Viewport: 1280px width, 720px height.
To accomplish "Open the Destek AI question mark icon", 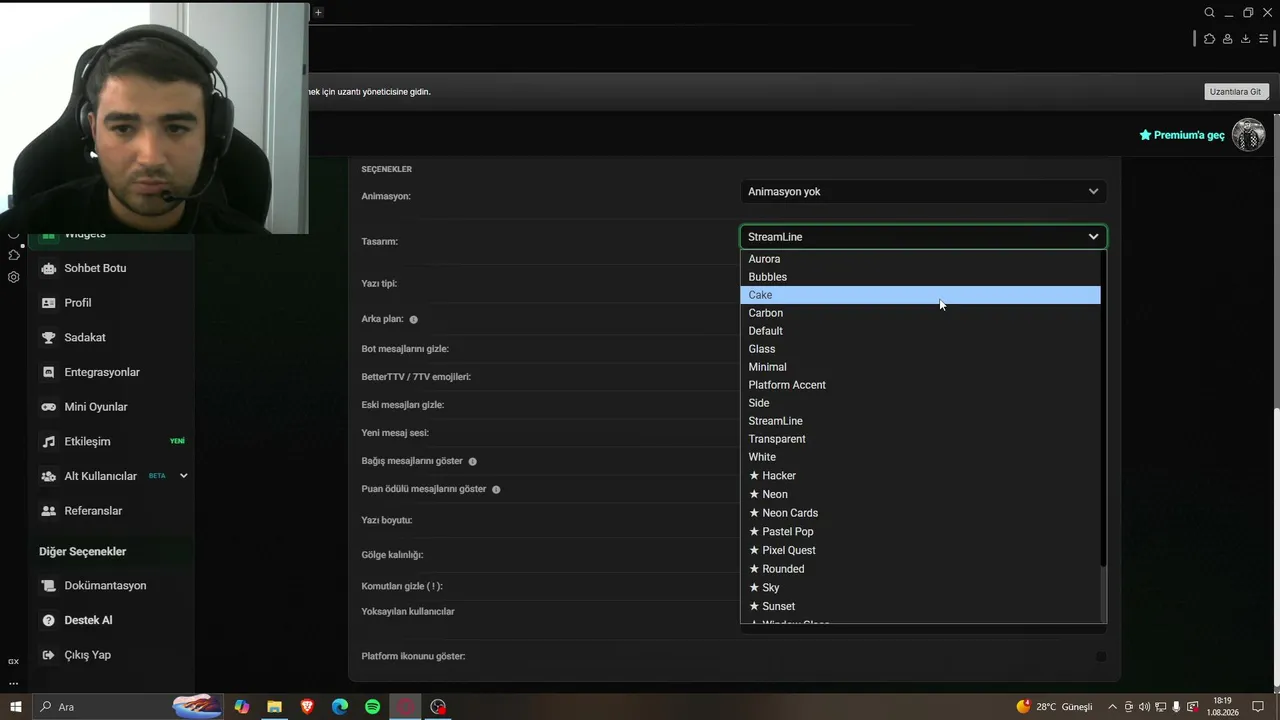I will tap(48, 620).
